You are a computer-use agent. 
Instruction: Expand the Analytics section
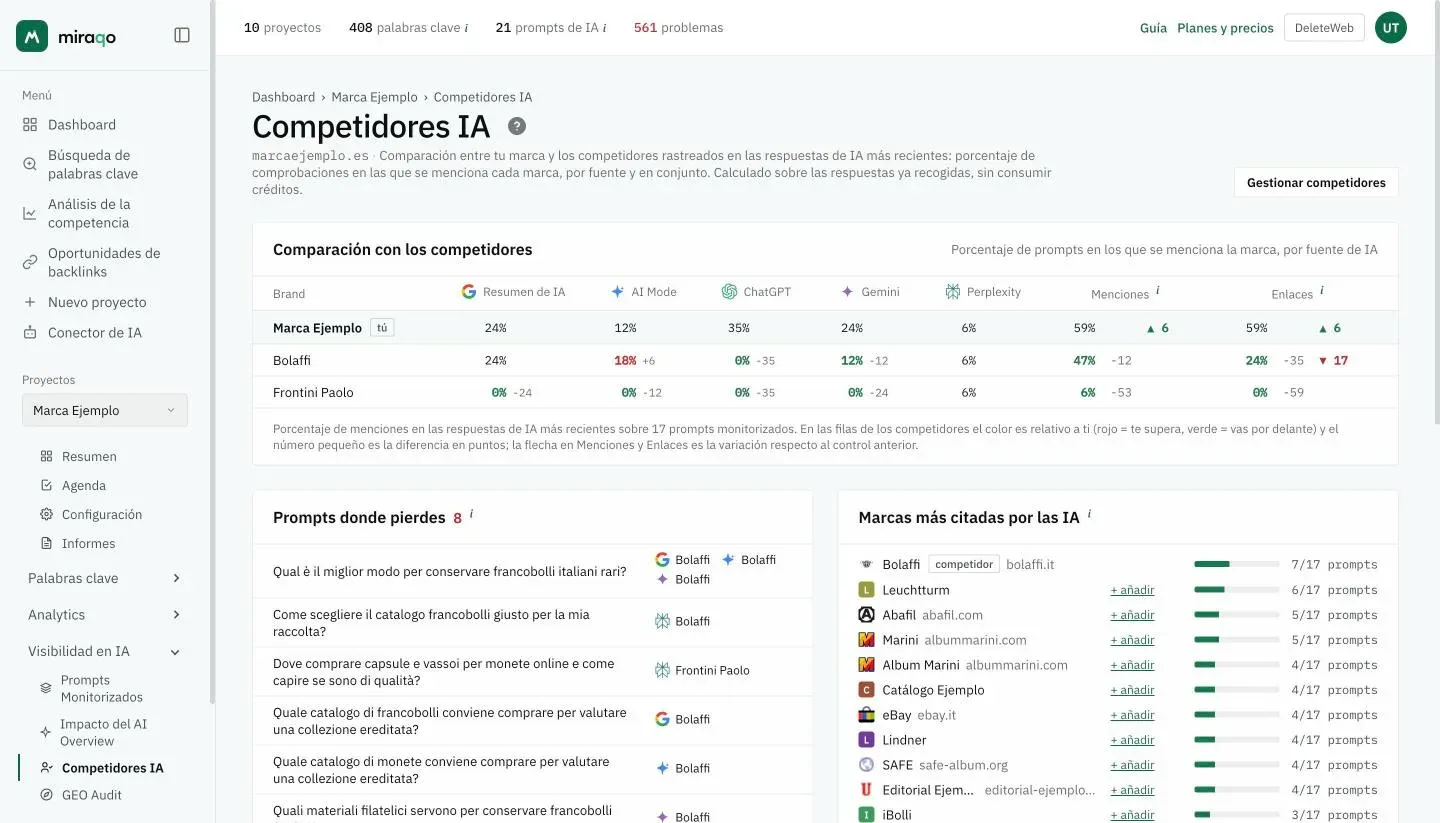click(x=104, y=615)
